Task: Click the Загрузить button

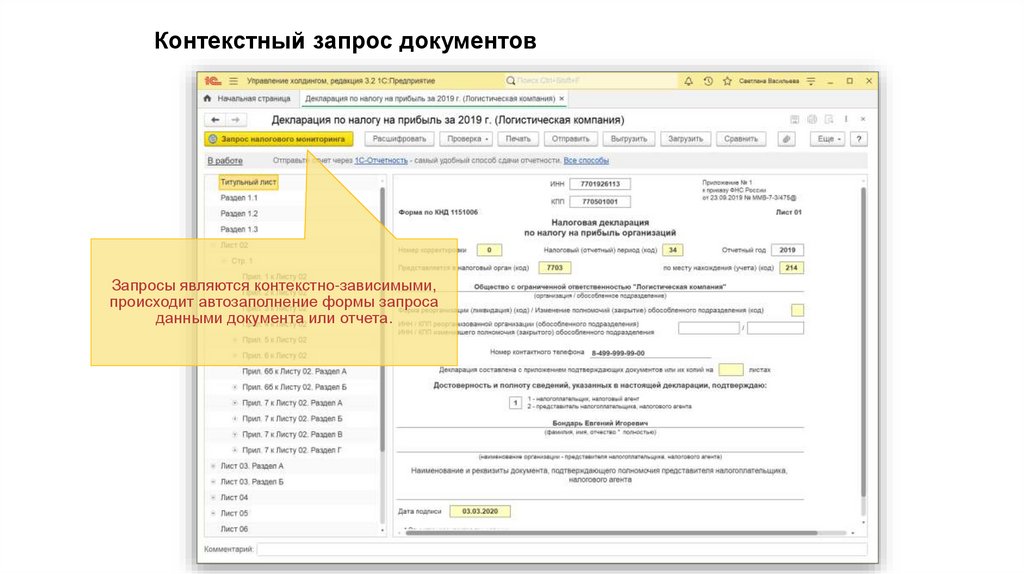Action: pyautogui.click(x=685, y=139)
